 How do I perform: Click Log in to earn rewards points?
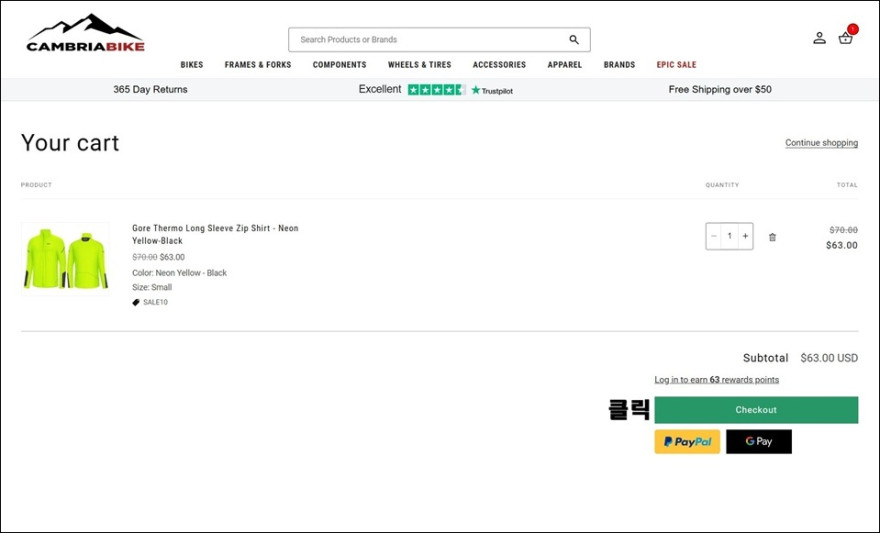point(717,380)
